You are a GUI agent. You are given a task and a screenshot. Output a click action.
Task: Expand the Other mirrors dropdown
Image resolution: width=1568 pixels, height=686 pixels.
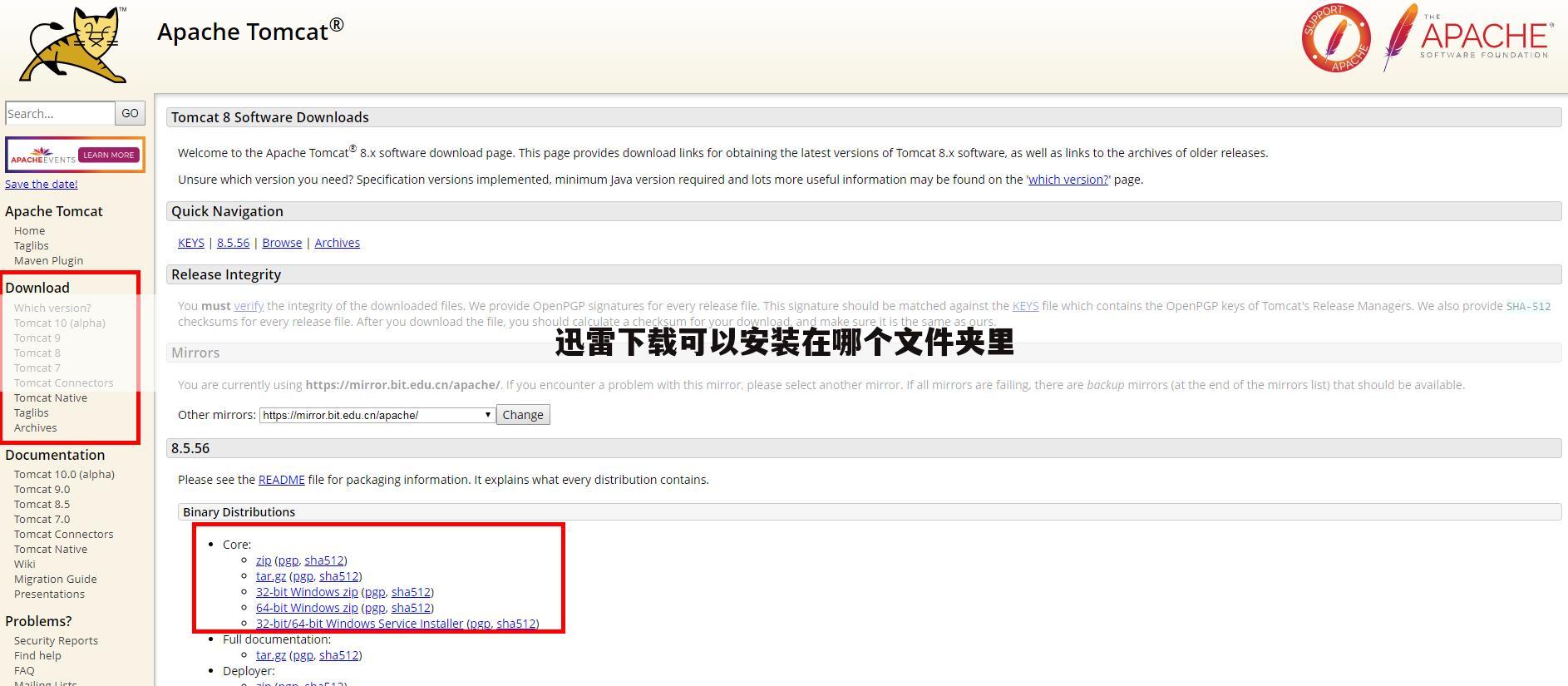click(x=377, y=415)
